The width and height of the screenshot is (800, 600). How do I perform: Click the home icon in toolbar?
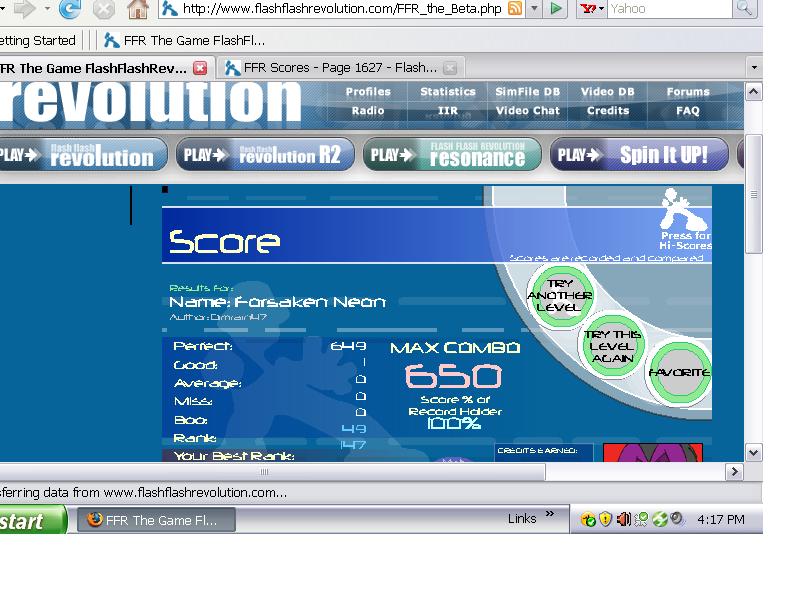(x=138, y=9)
